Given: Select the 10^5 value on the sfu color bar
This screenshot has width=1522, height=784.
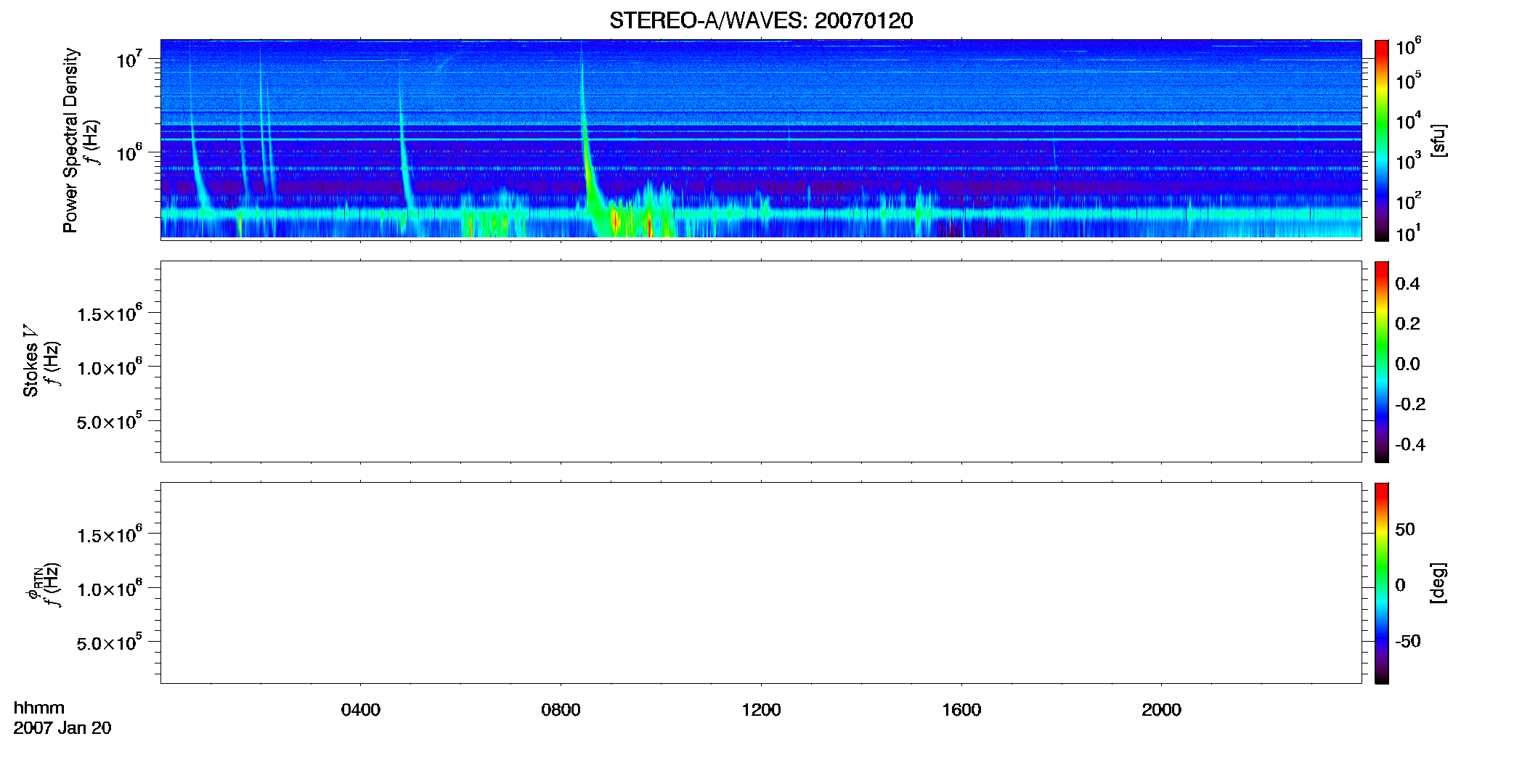Looking at the screenshot, I should tap(1409, 80).
